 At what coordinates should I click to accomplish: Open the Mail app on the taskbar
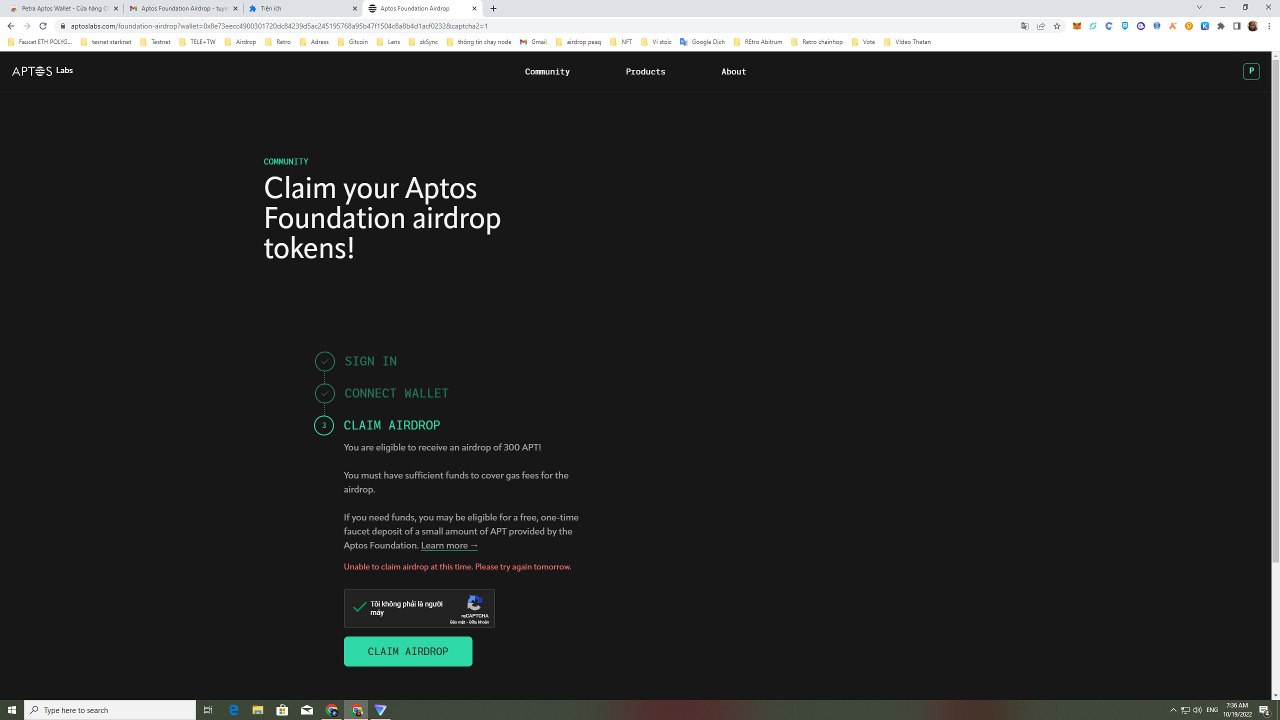coord(307,710)
